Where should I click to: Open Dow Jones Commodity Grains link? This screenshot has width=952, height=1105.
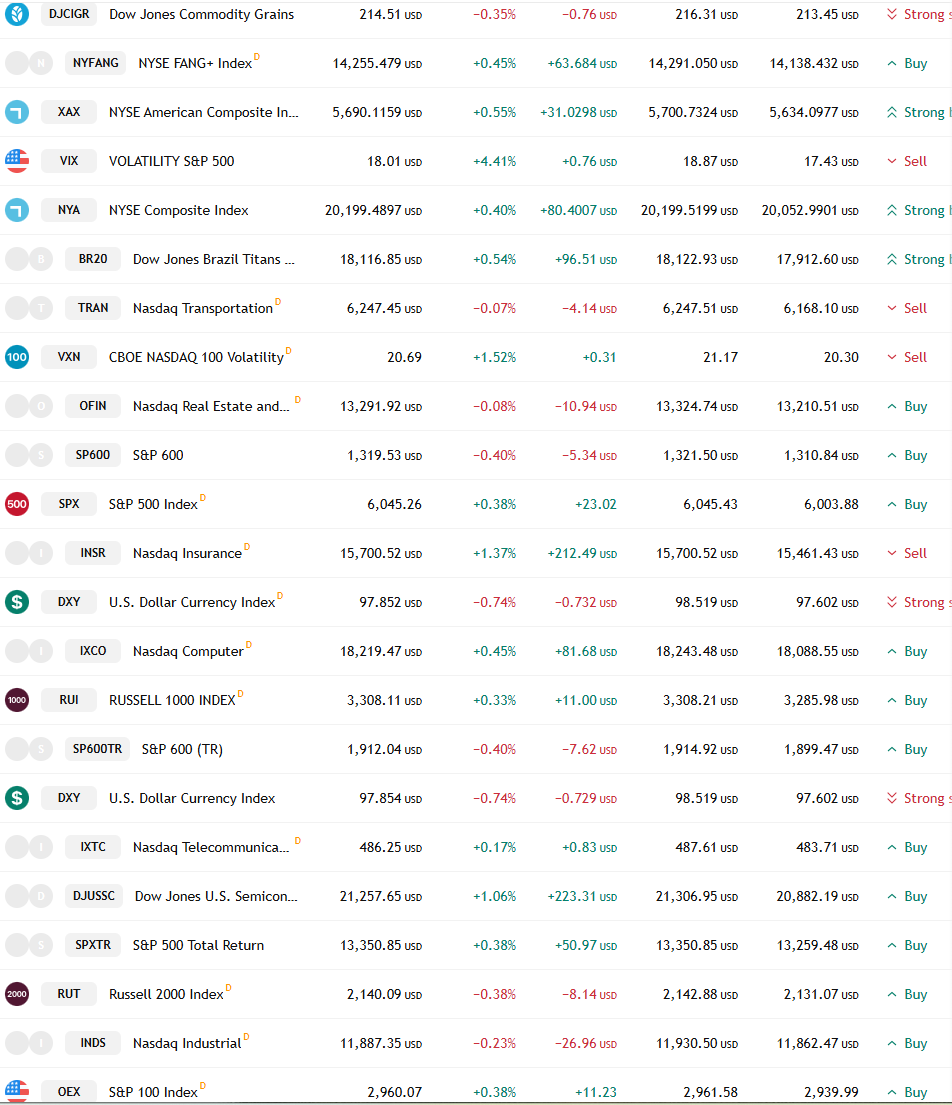pos(202,14)
